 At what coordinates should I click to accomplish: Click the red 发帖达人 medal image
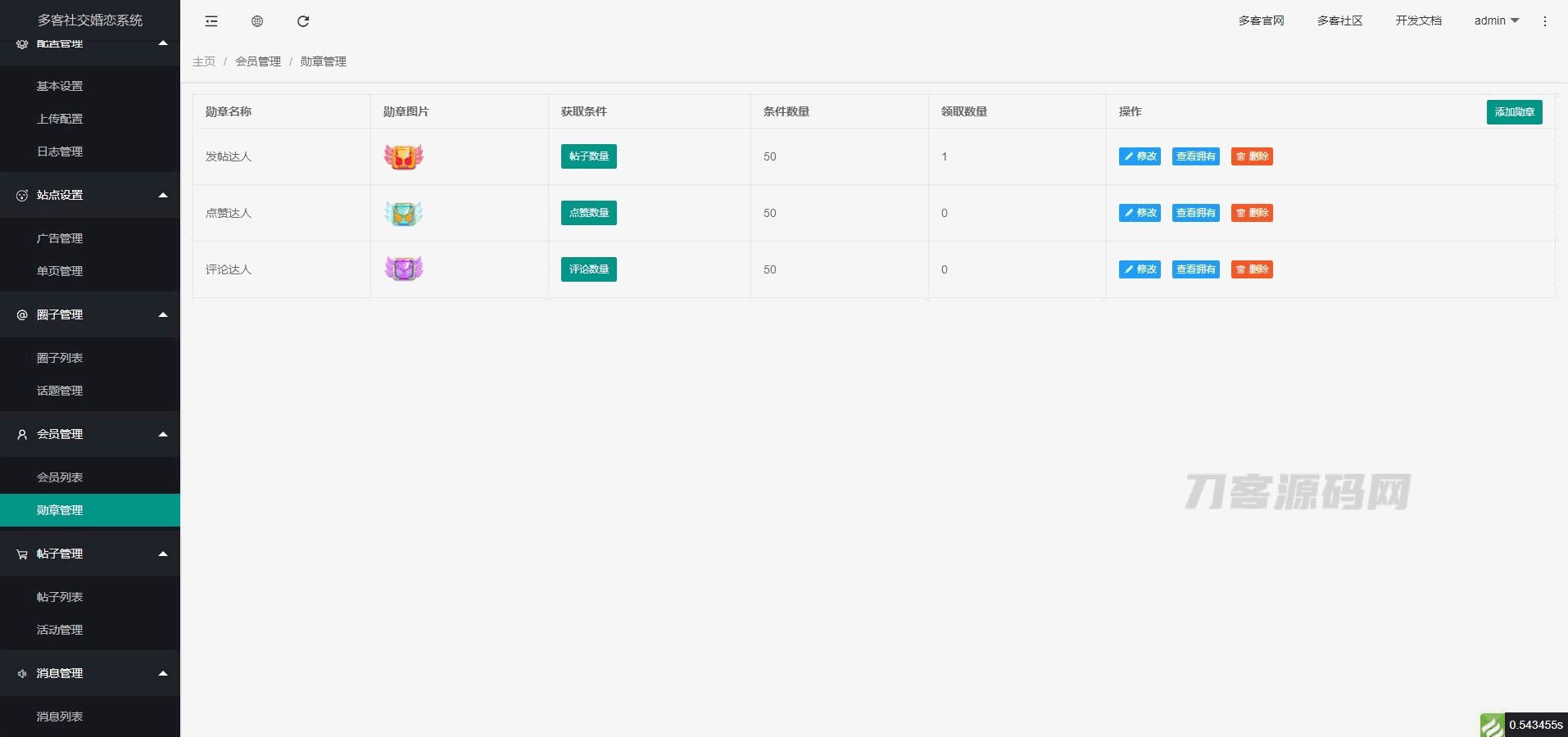403,156
